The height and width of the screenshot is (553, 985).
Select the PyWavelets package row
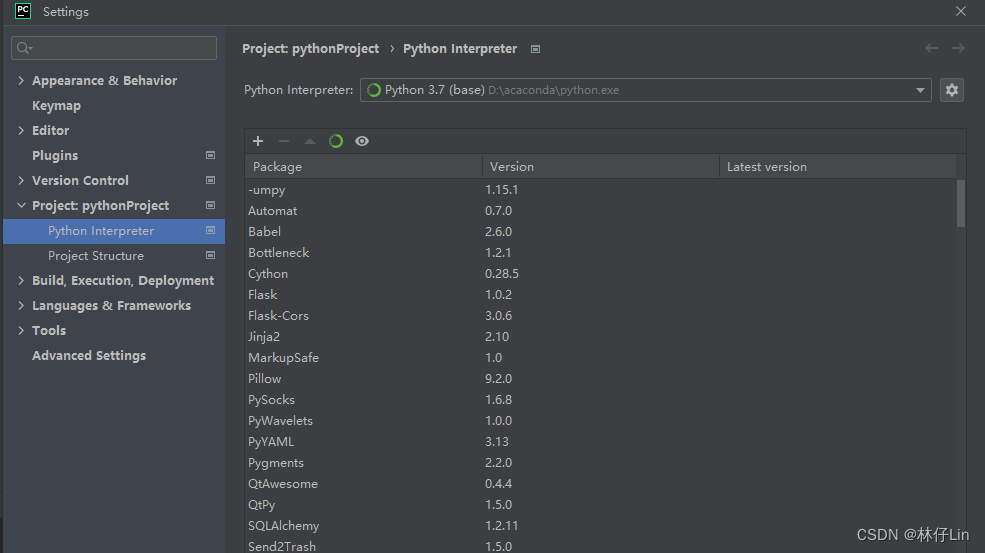point(601,421)
